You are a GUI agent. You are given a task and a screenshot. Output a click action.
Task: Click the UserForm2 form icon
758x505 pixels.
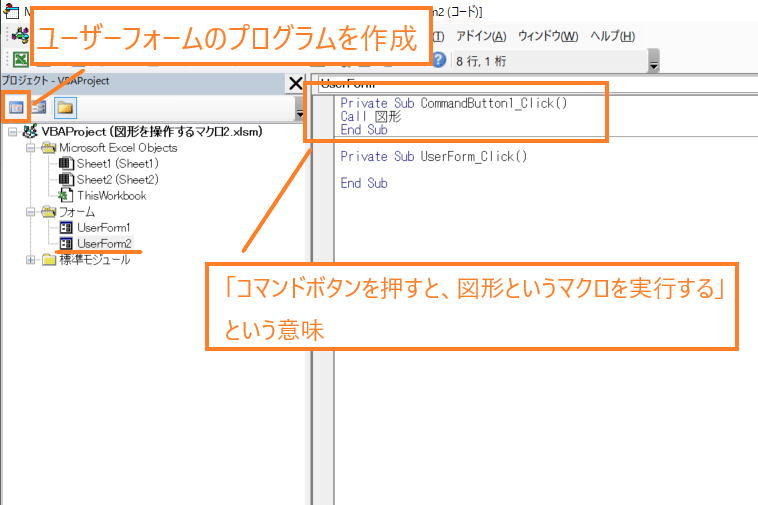point(66,244)
